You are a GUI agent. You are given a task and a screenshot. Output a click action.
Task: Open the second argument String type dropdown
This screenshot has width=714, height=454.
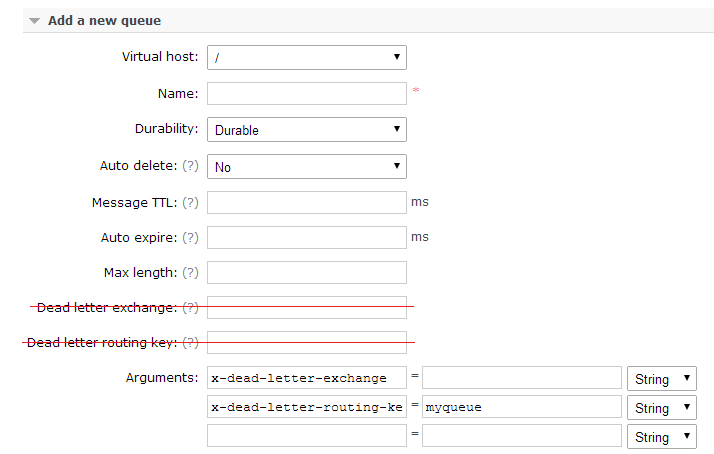[x=661, y=408]
